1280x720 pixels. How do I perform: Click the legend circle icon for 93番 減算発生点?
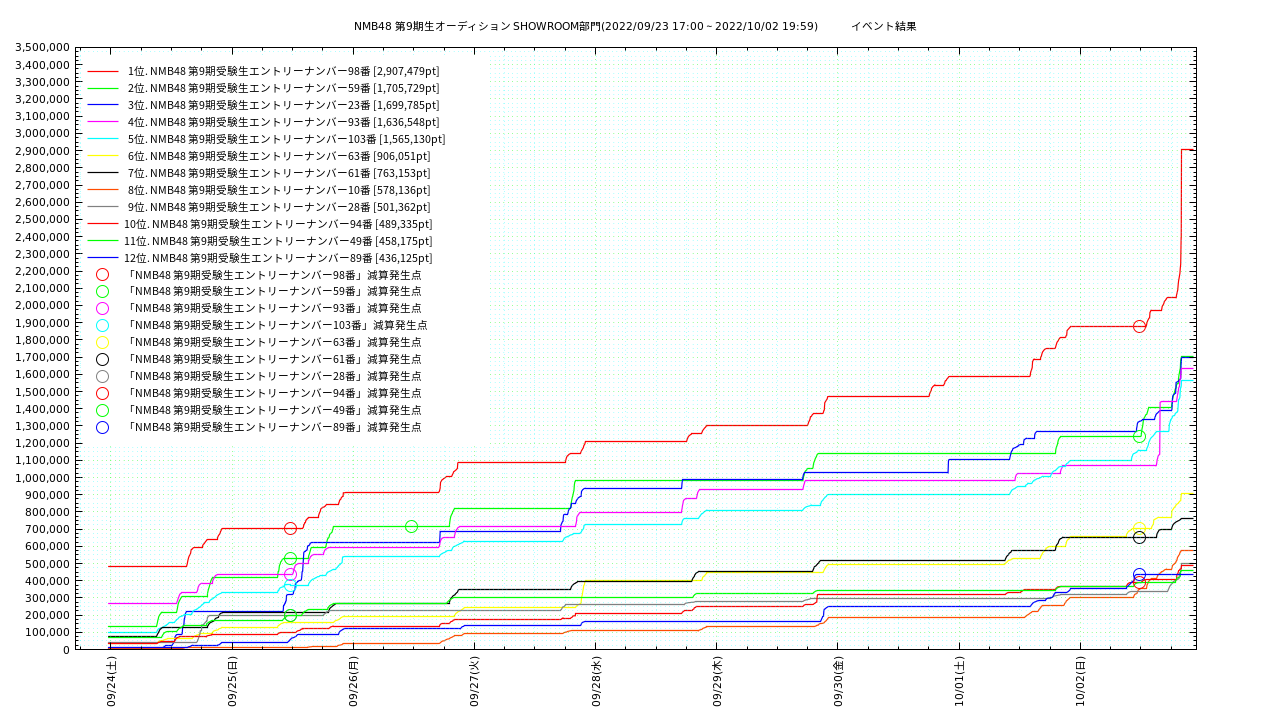pyautogui.click(x=102, y=308)
